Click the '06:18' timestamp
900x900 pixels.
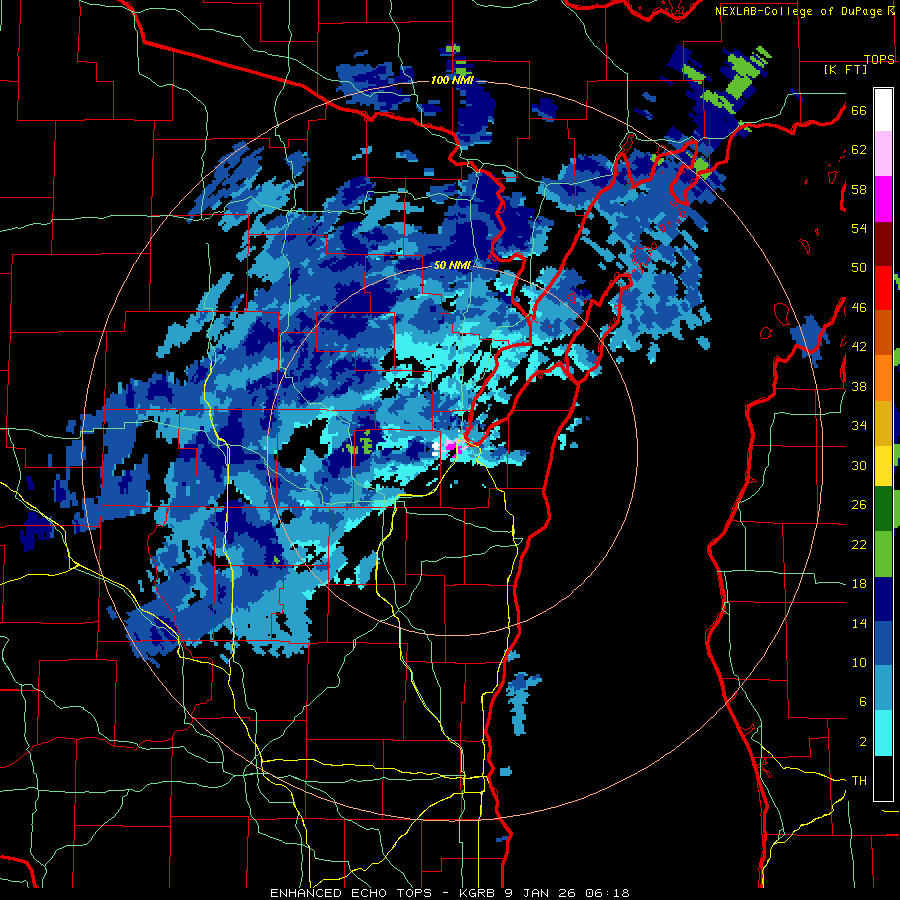(607, 893)
